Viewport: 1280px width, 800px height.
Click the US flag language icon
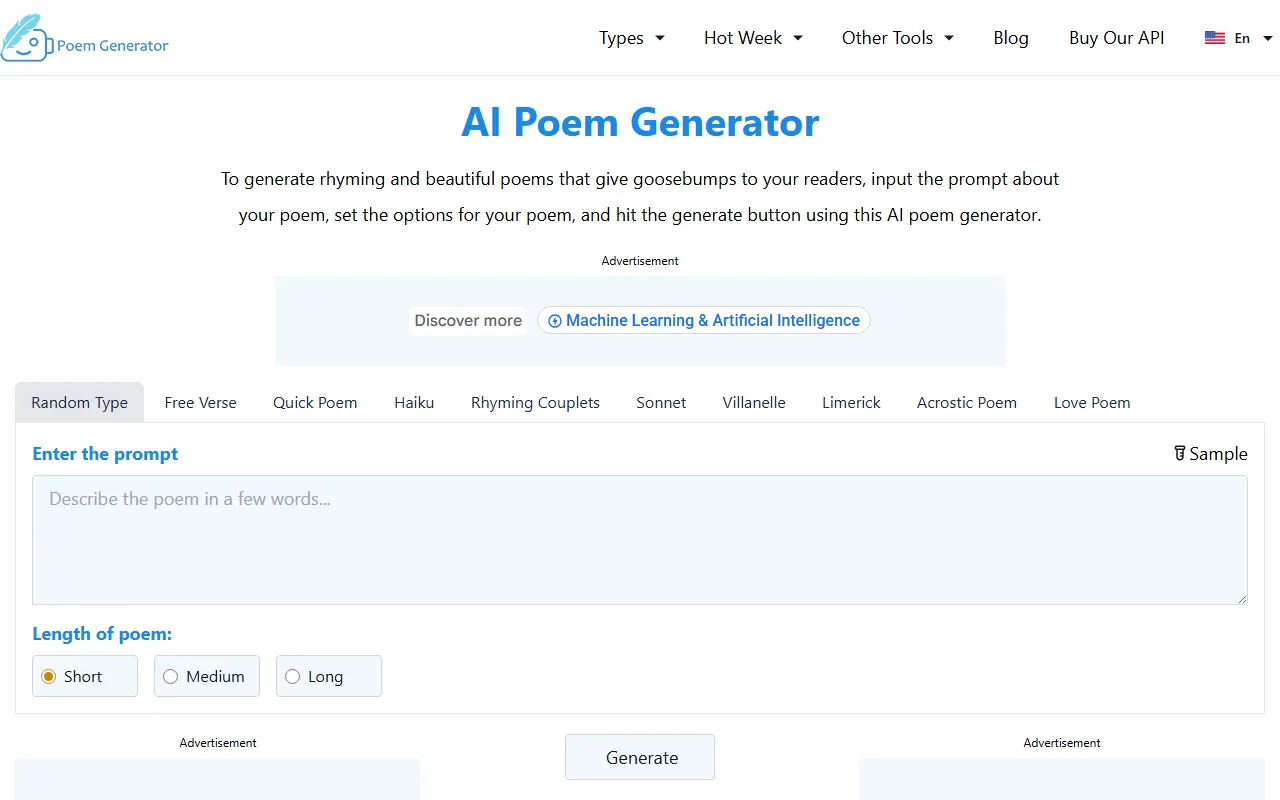point(1215,38)
